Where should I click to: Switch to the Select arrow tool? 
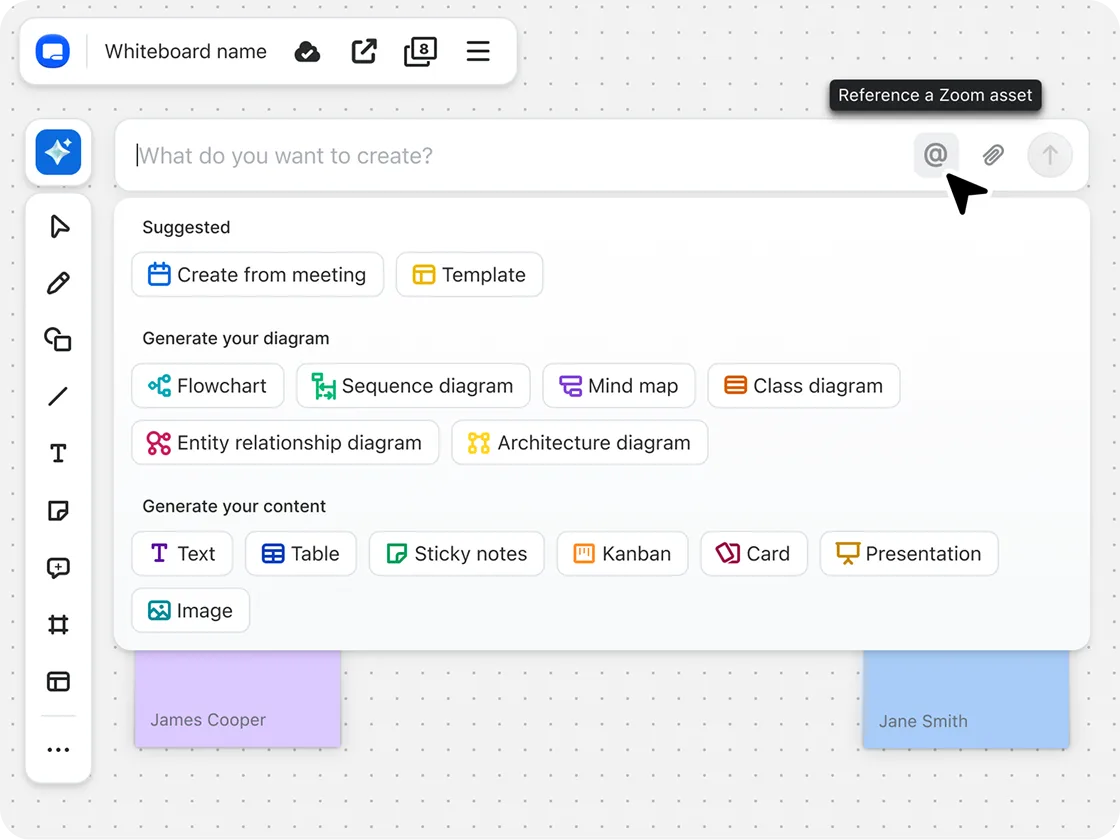pyautogui.click(x=58, y=226)
